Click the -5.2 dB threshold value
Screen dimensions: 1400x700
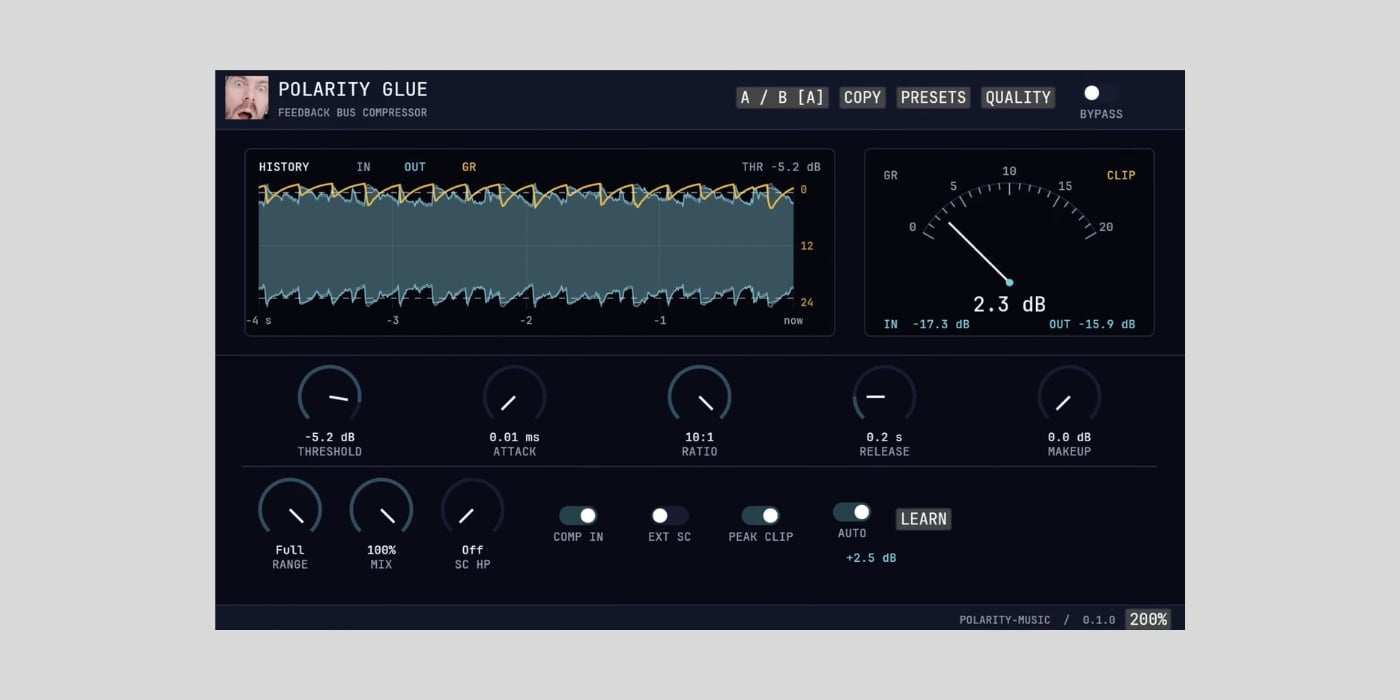(329, 437)
